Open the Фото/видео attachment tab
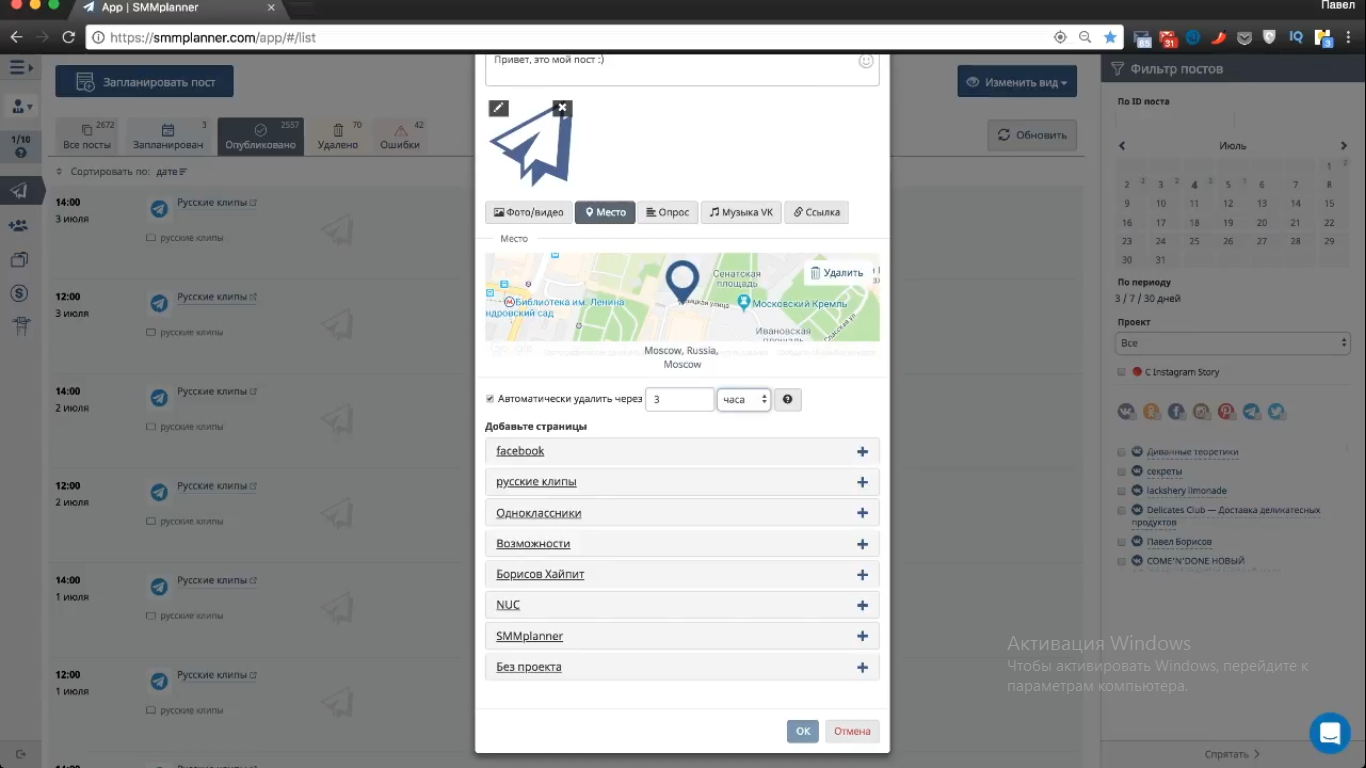Screen dimensions: 1366x768 528,212
